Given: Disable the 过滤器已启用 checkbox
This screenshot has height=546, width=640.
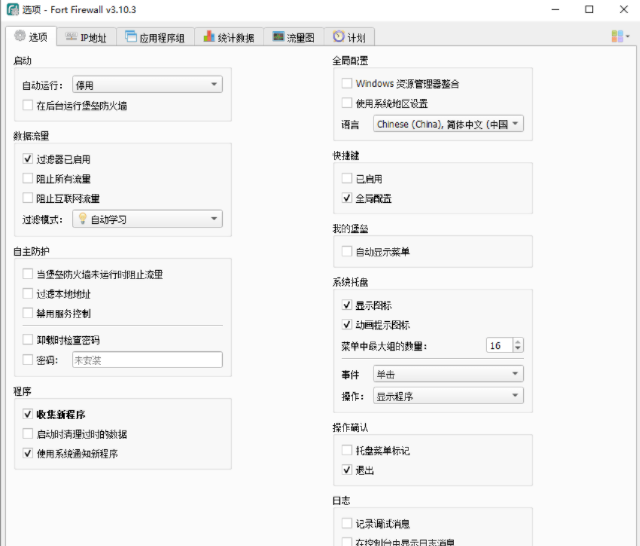Looking at the screenshot, I should (28, 159).
